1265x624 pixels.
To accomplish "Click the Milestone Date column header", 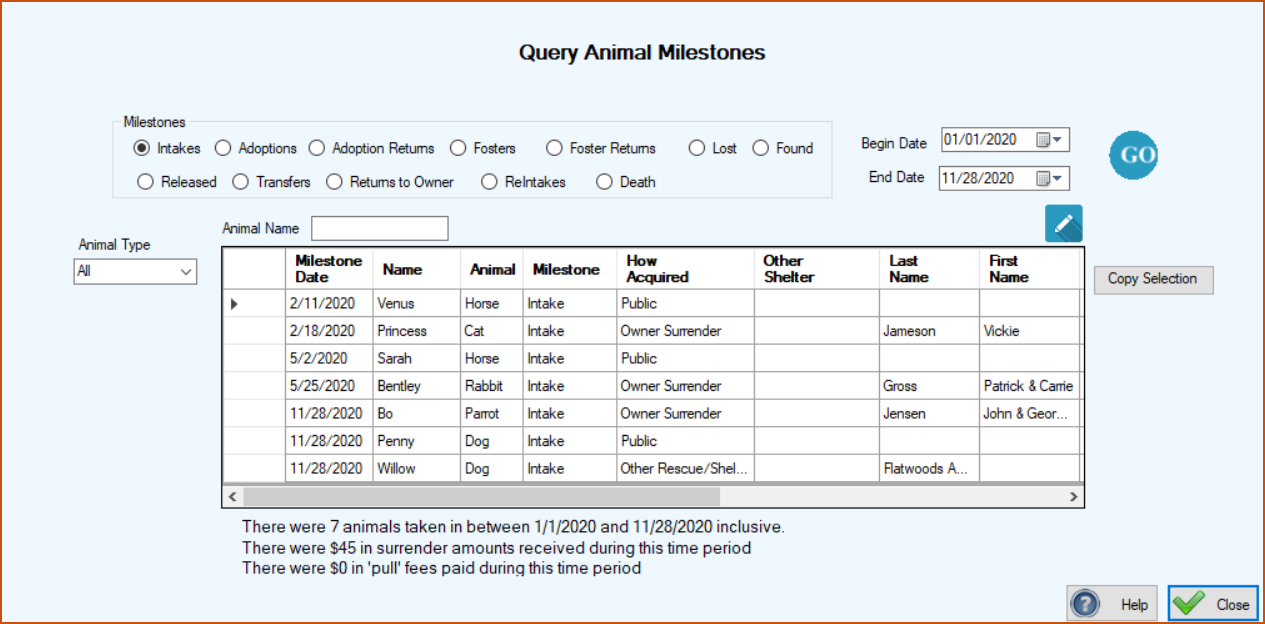I will point(329,269).
